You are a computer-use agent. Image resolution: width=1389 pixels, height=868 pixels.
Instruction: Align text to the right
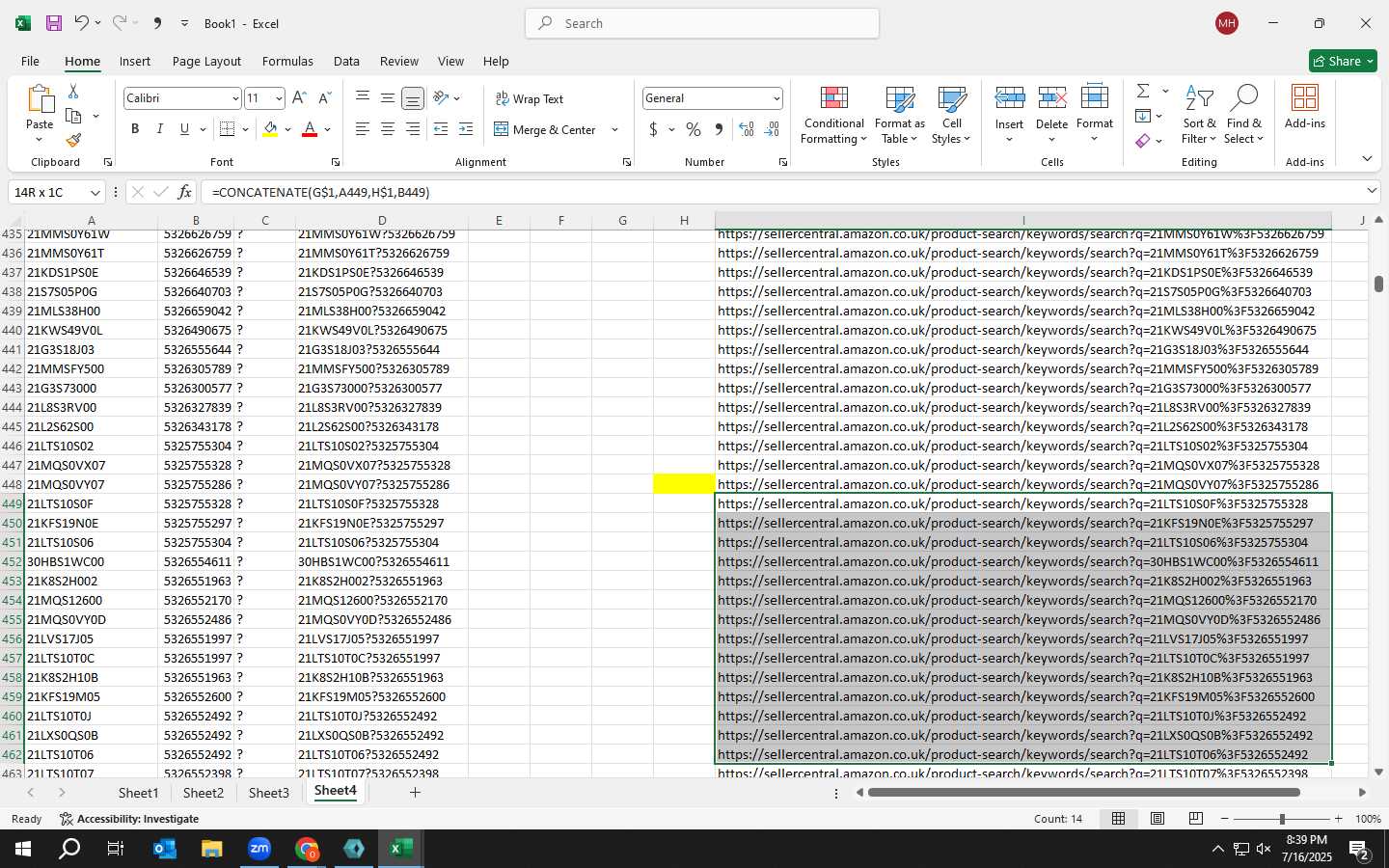click(413, 129)
